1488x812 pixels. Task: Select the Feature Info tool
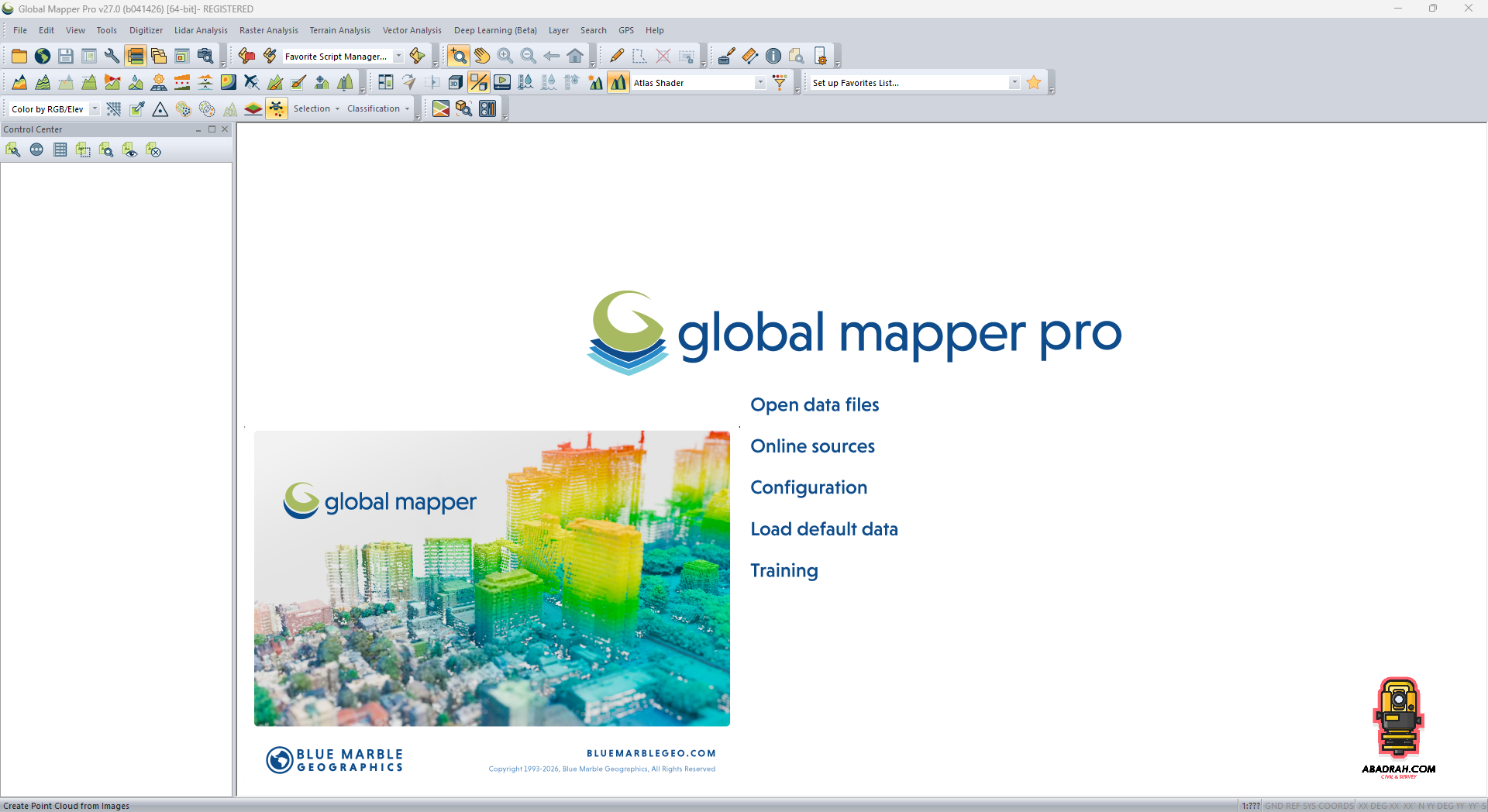click(x=773, y=56)
